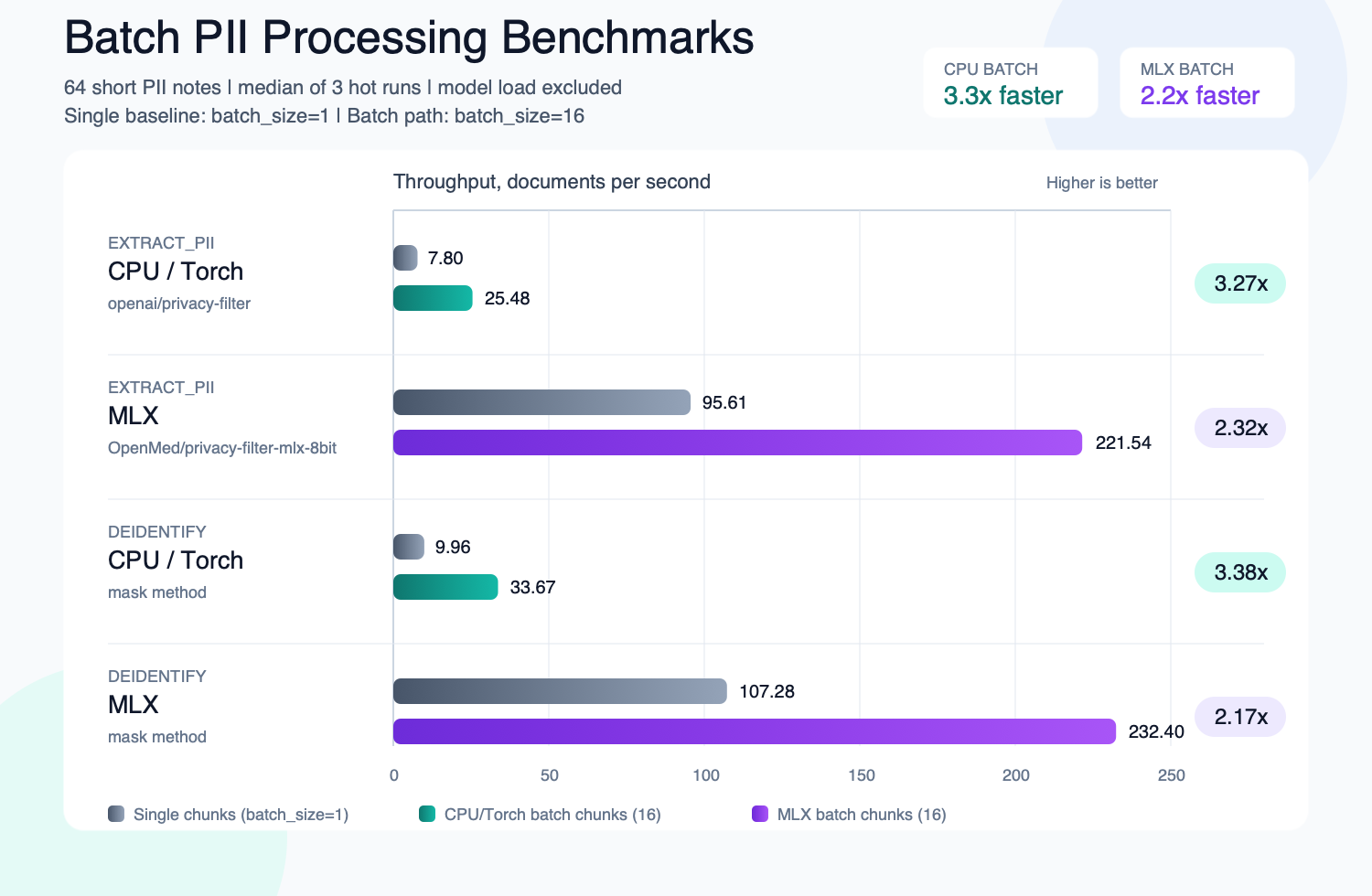Screen dimensions: 1372x896
Task: Click the 33.67 teal bar
Action: [x=445, y=587]
